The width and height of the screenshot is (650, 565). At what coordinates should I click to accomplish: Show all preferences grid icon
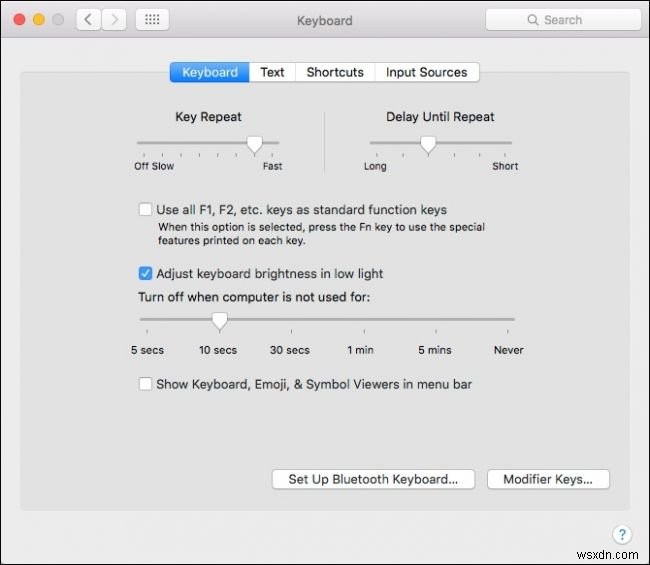(152, 19)
